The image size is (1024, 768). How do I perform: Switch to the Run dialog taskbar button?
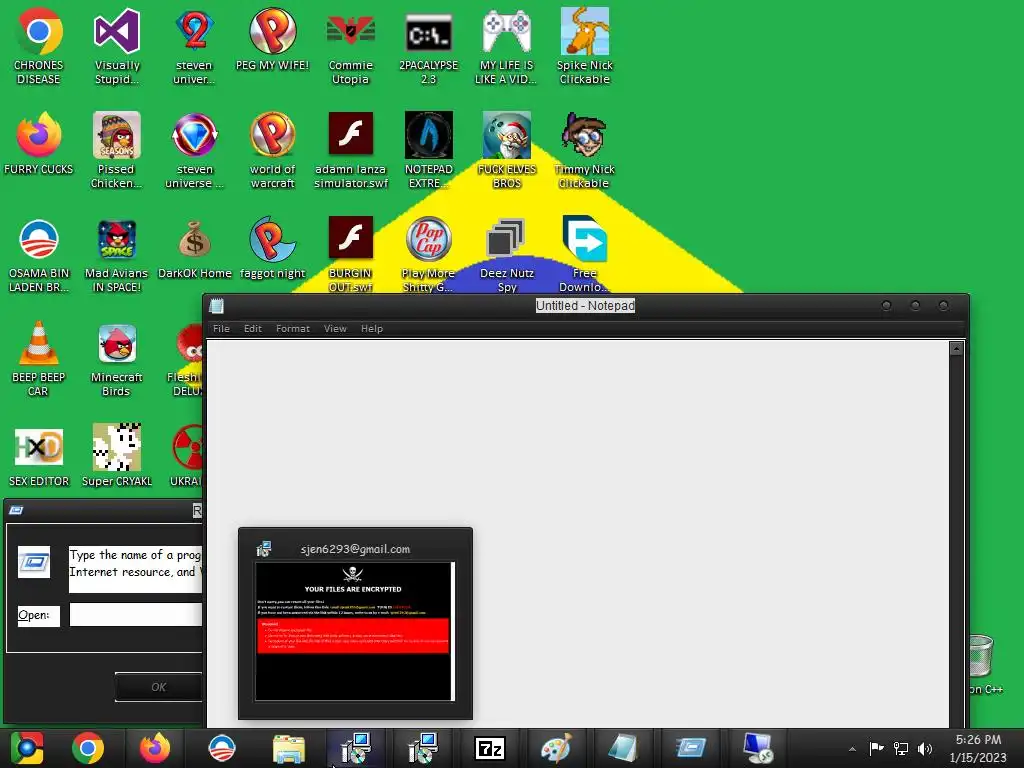tap(690, 748)
